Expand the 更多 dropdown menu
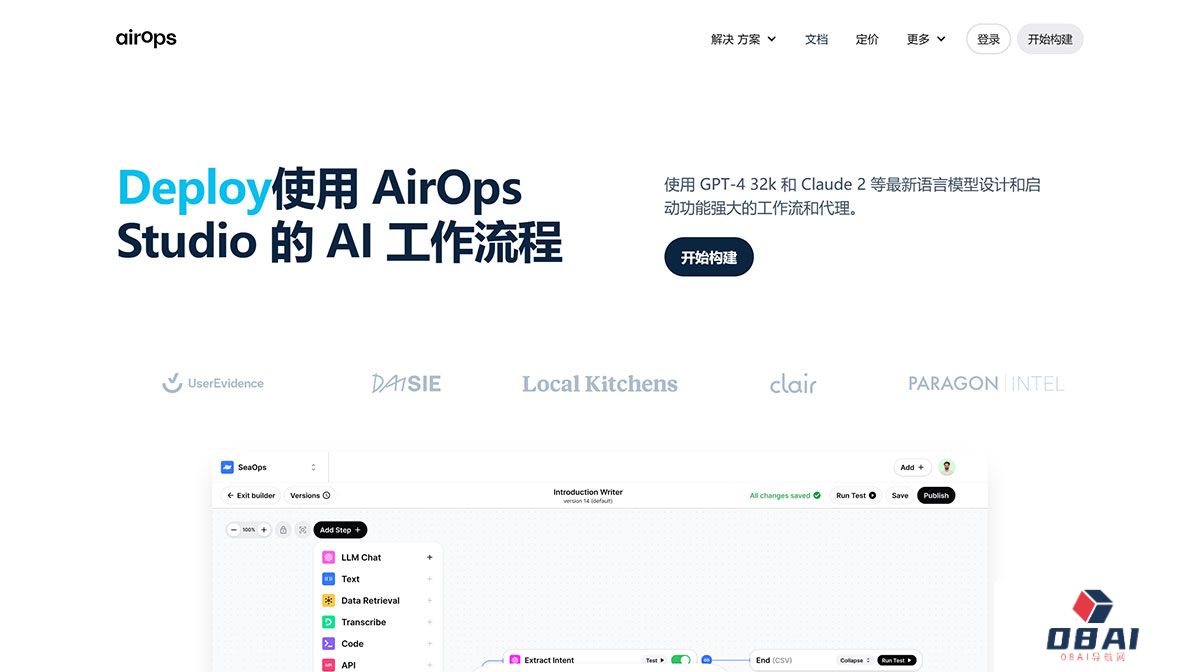Viewport: 1200px width, 672px height. [926, 39]
